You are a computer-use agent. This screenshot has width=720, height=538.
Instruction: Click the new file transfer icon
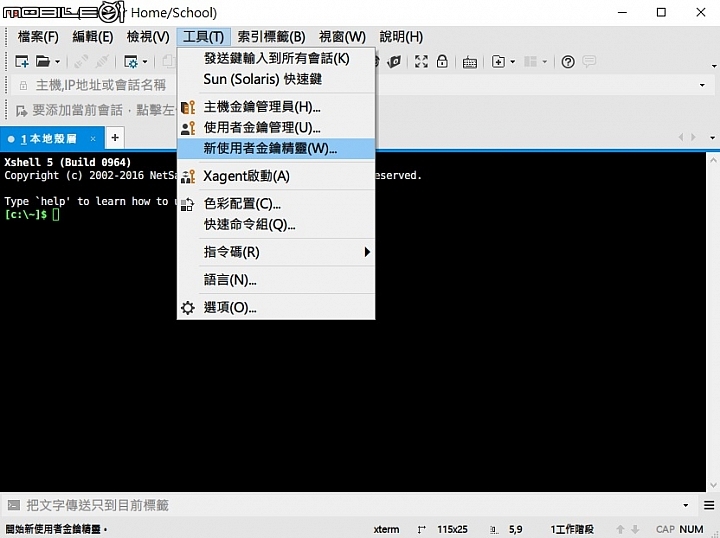[x=498, y=62]
